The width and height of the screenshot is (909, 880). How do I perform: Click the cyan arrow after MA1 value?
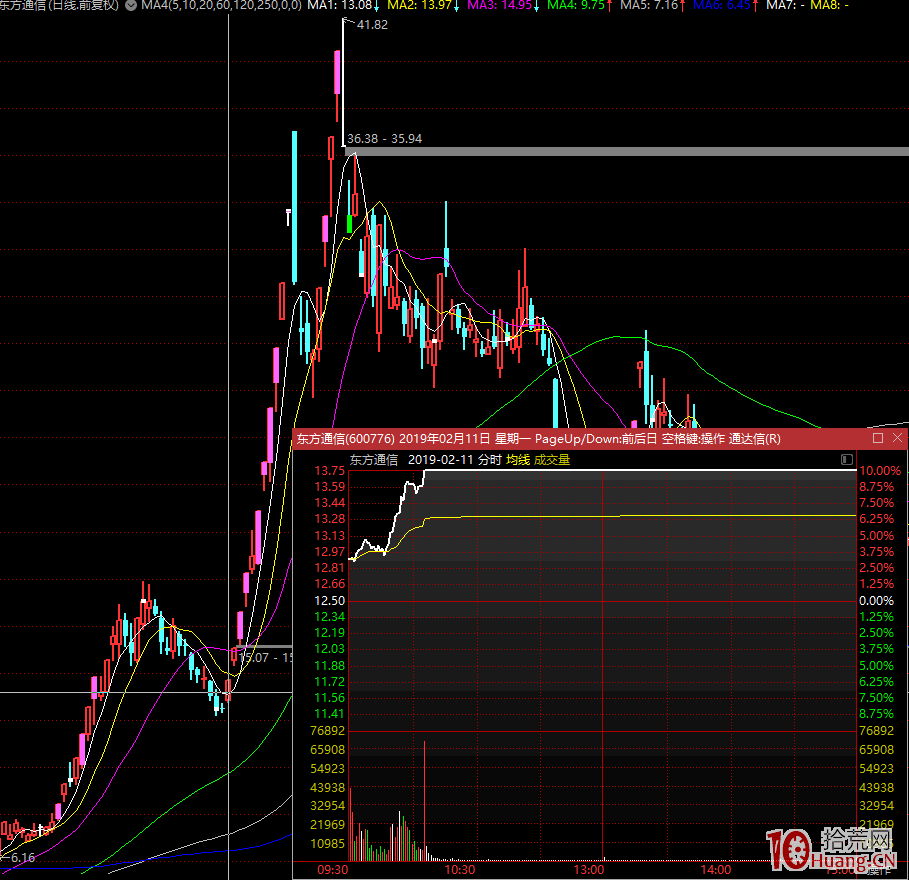[x=377, y=6]
